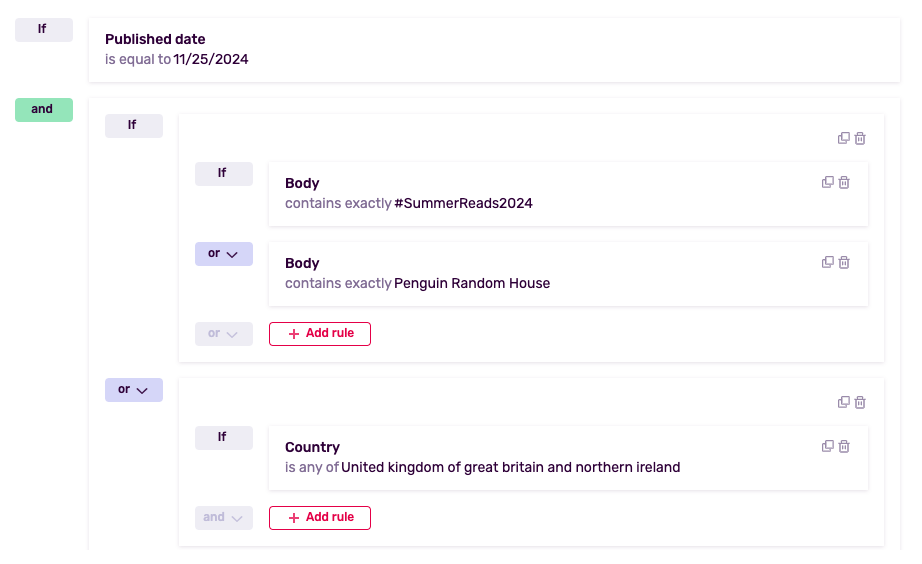Open the 'or' operator dropdown before Penguin rule
This screenshot has width=922, height=564.
pyautogui.click(x=223, y=254)
